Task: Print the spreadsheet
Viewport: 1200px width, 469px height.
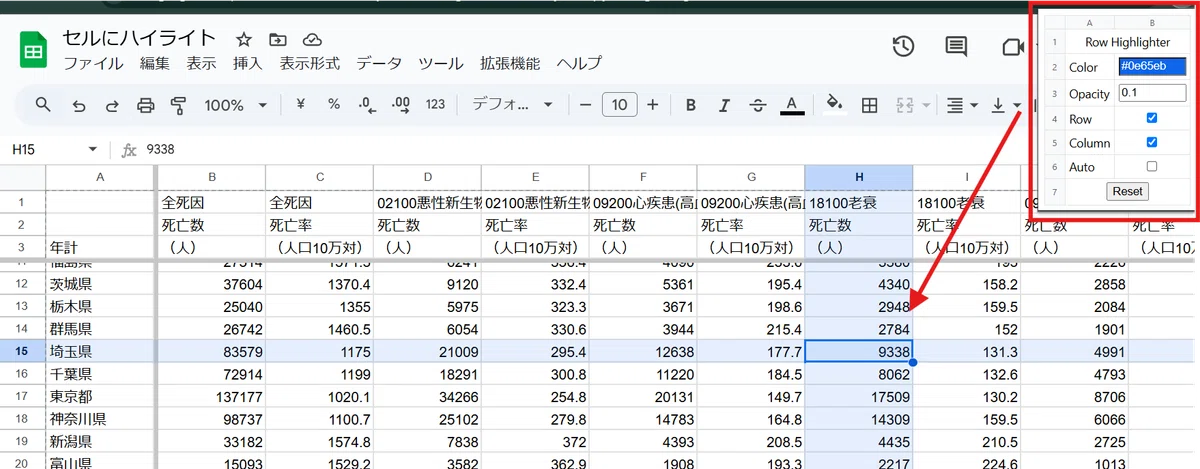Action: click(x=146, y=105)
